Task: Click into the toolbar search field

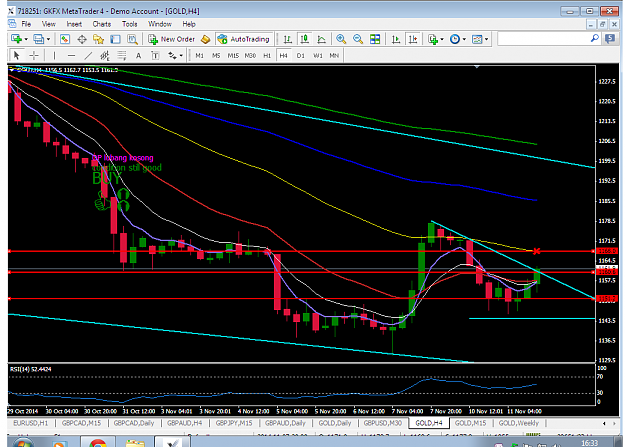Action: point(544,39)
